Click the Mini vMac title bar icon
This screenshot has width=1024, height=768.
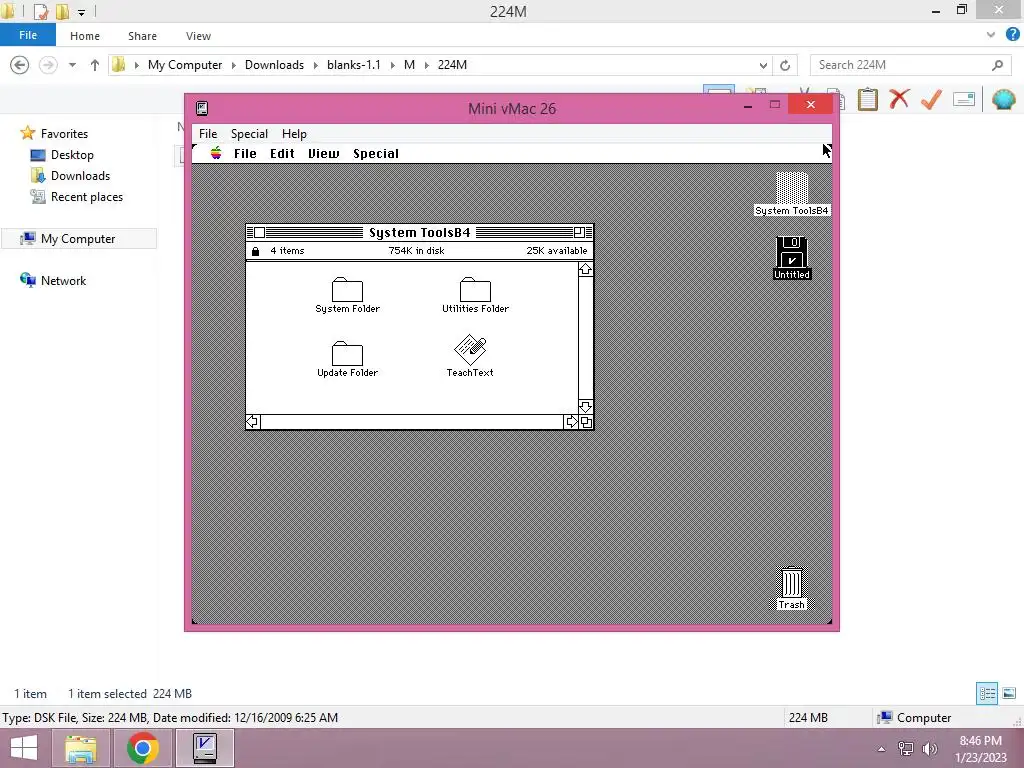202,108
